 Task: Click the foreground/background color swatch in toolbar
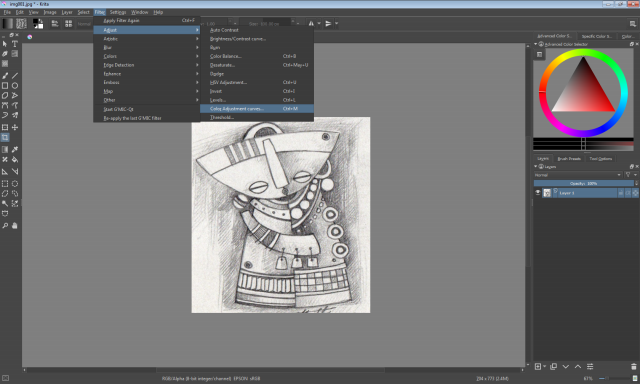(38, 24)
